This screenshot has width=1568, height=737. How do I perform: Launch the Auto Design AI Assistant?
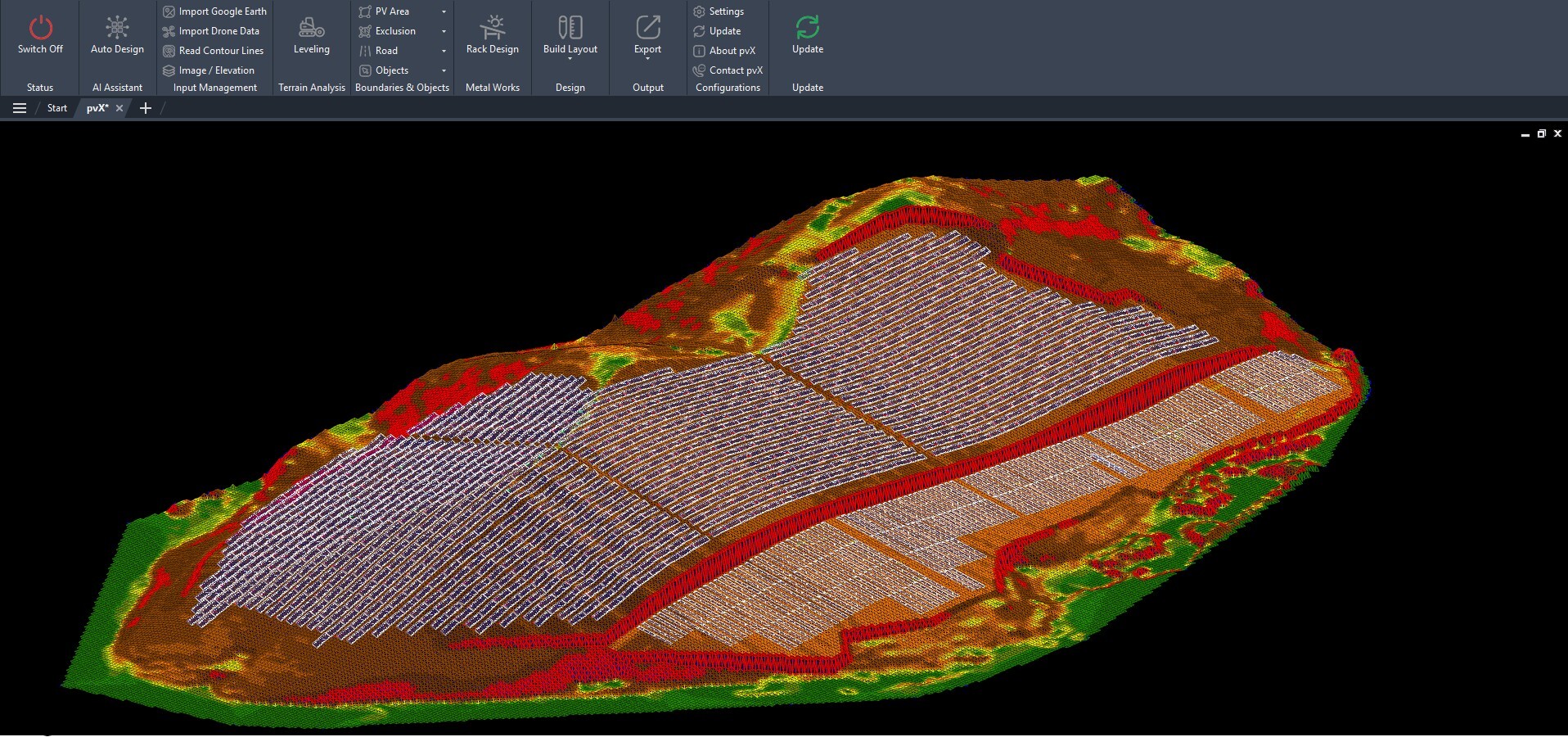[116, 26]
